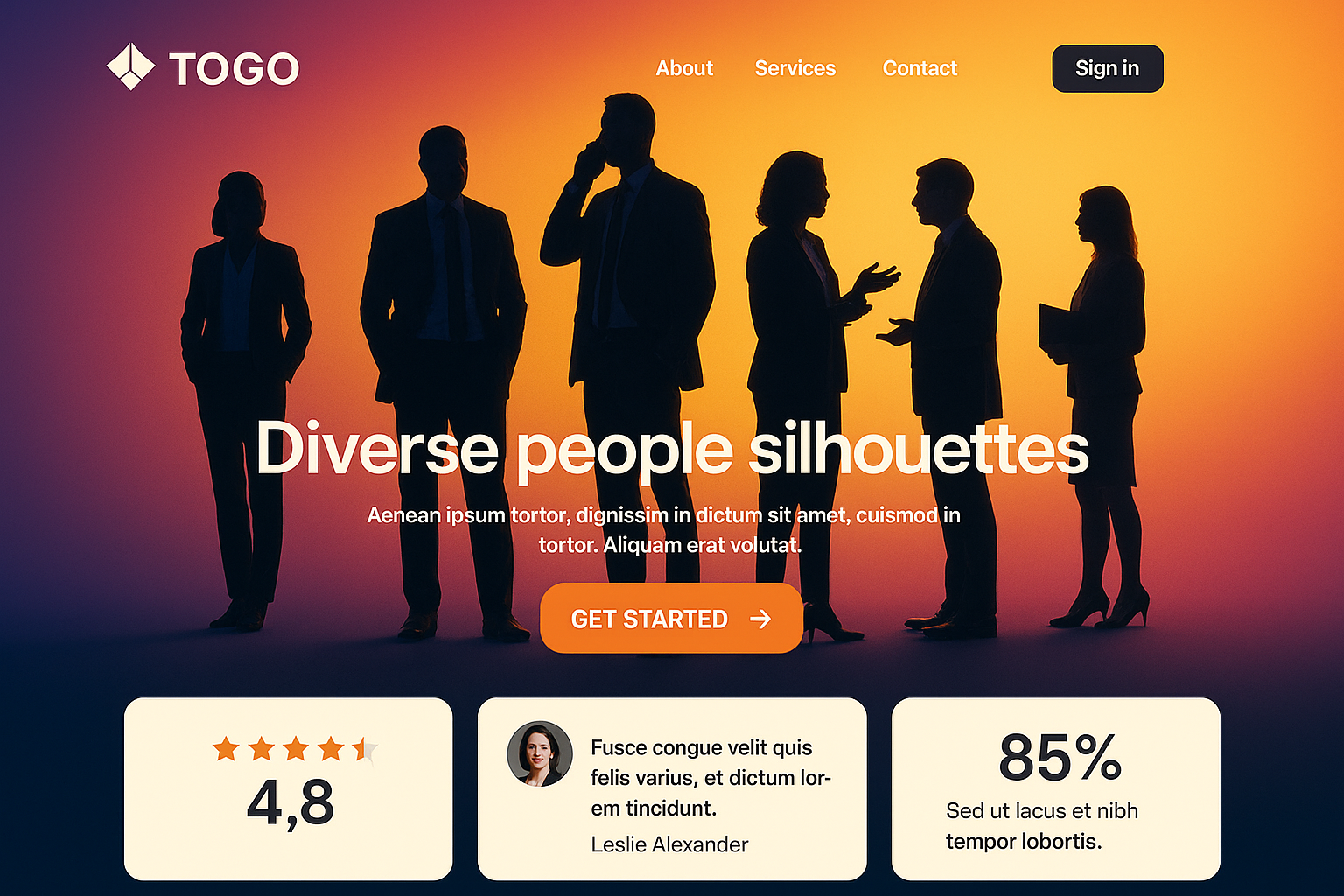Click the Diverse people silhouettes headline
The image size is (1344, 896).
click(672, 449)
